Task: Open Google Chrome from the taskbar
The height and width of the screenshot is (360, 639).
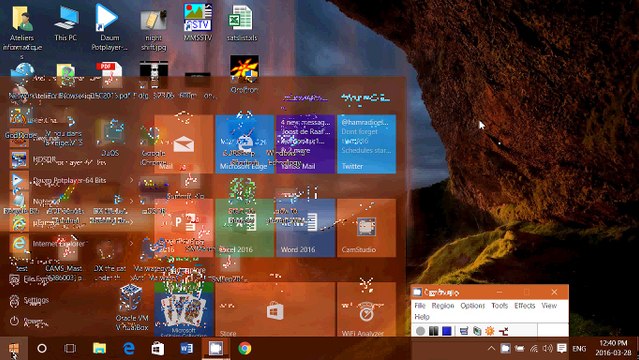Action: click(245, 349)
